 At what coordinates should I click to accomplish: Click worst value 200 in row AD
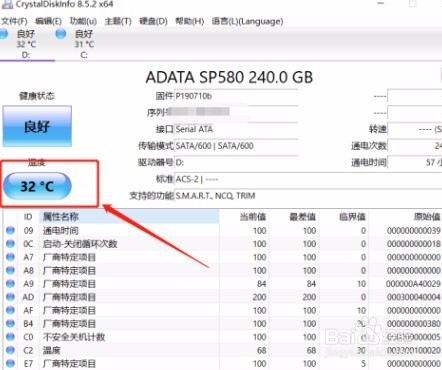[309, 297]
